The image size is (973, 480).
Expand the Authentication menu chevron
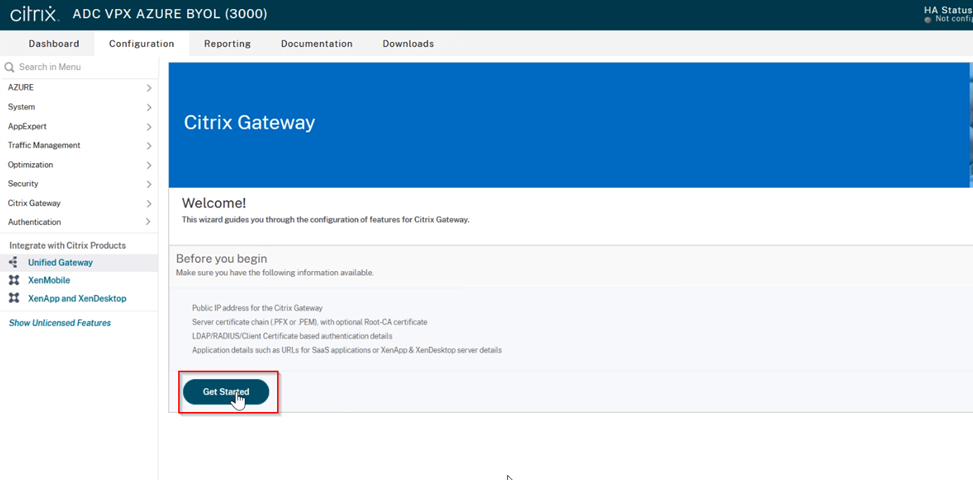149,222
